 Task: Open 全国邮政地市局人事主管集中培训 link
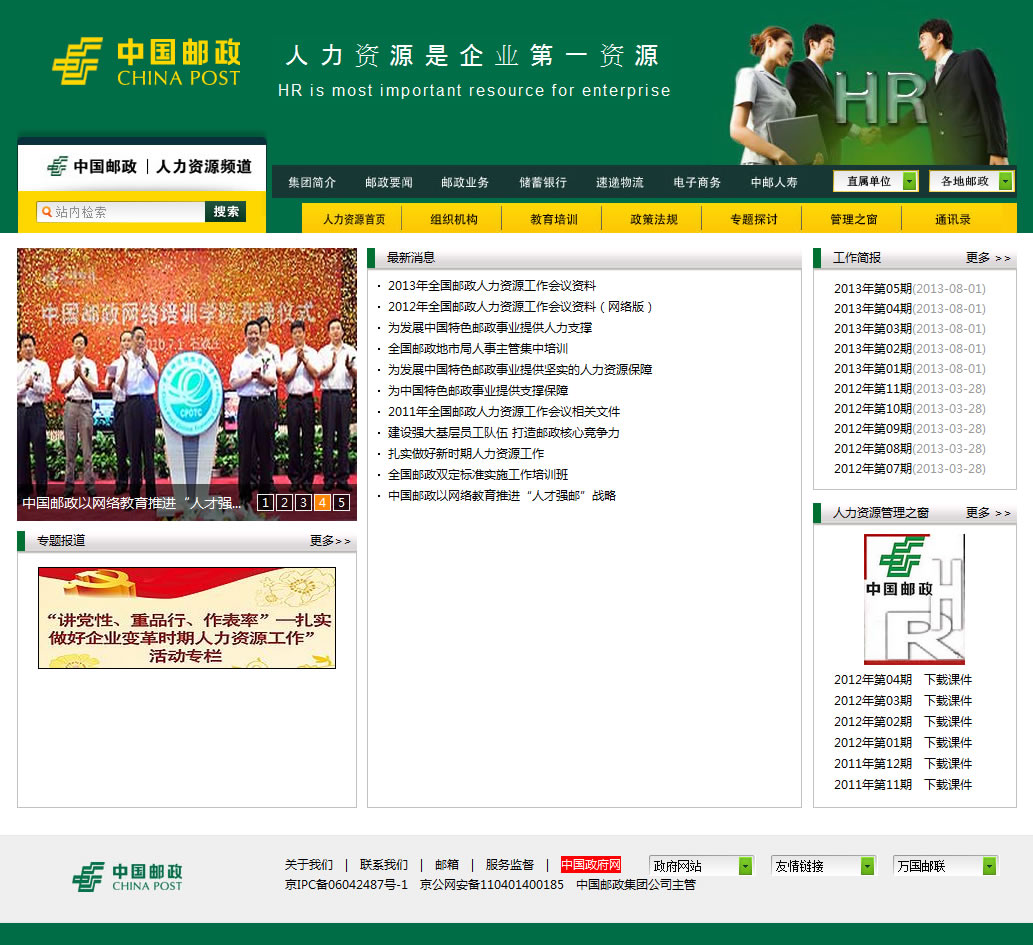coord(478,349)
